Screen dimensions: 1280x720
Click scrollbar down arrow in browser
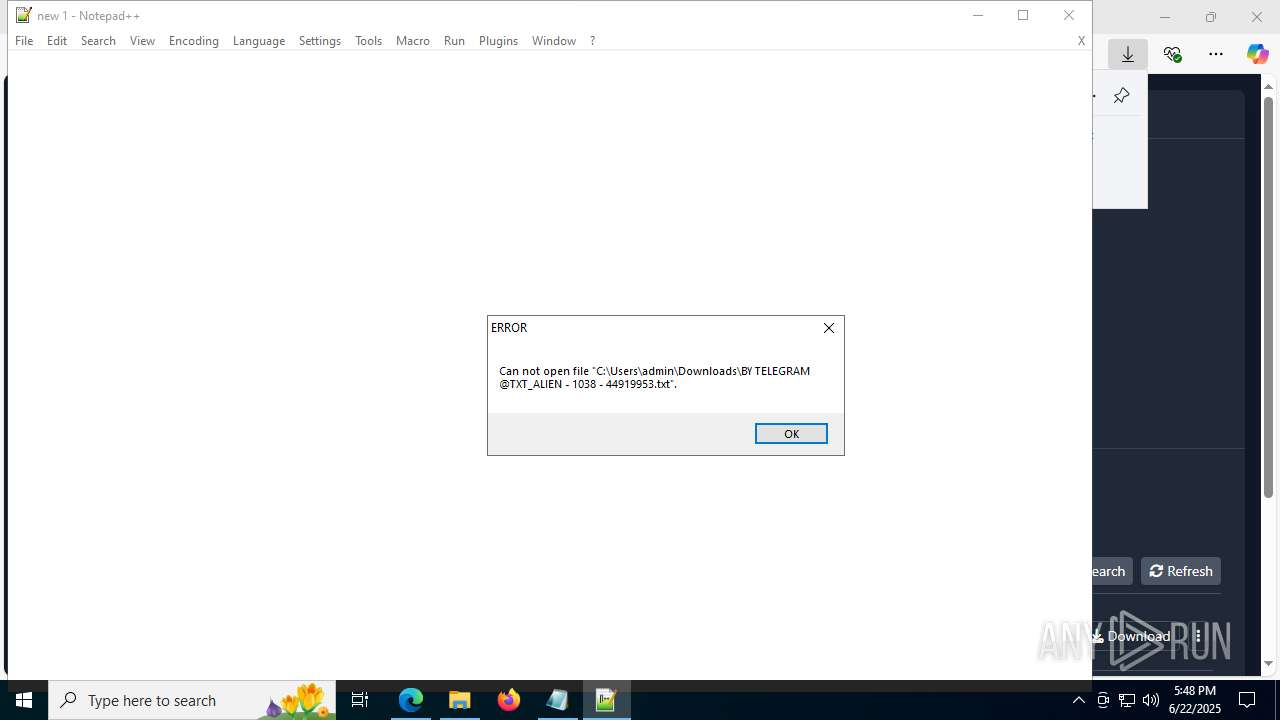(x=1269, y=664)
